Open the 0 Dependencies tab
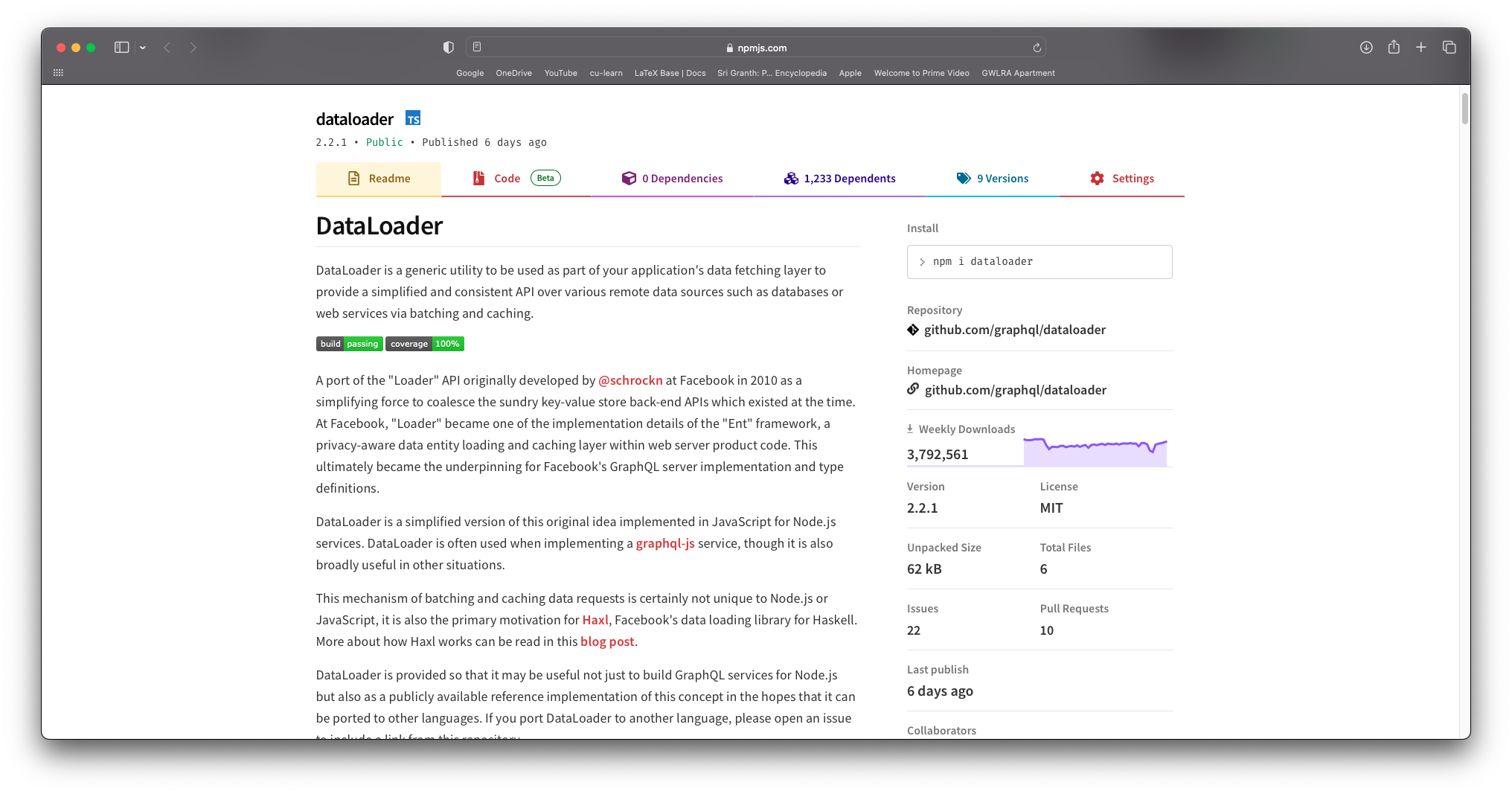Viewport: 1512px width, 794px height. (672, 179)
